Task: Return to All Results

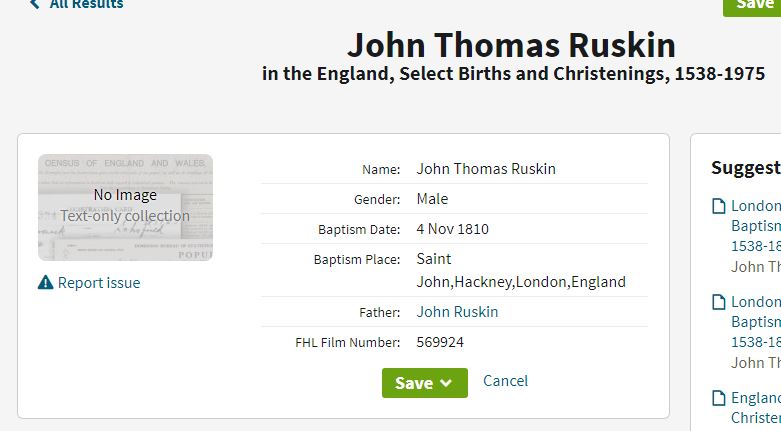Action: [x=86, y=4]
